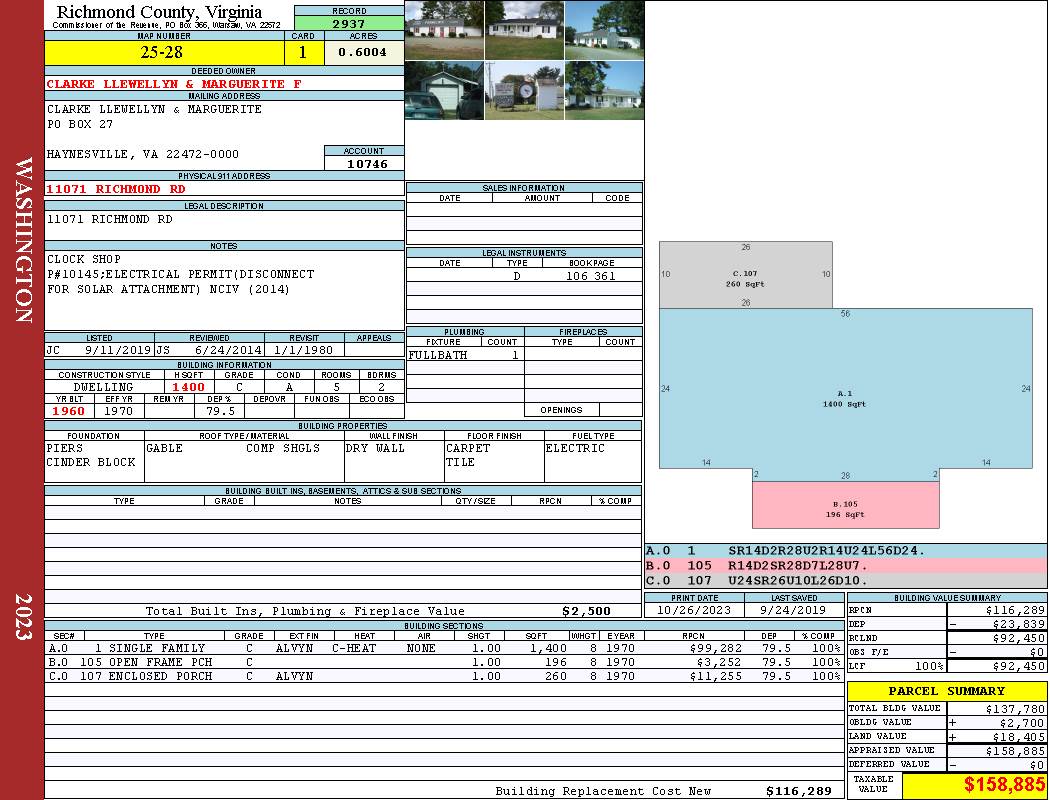Image resolution: width=1050 pixels, height=800 pixels.
Task: Open the red-roofed shop front photo thumbnail
Action: (x=444, y=30)
